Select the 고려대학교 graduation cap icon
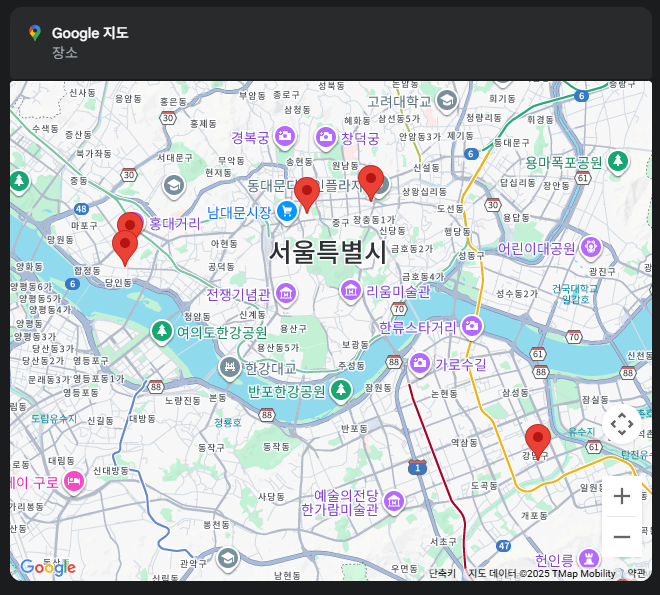This screenshot has width=660, height=595. click(447, 101)
